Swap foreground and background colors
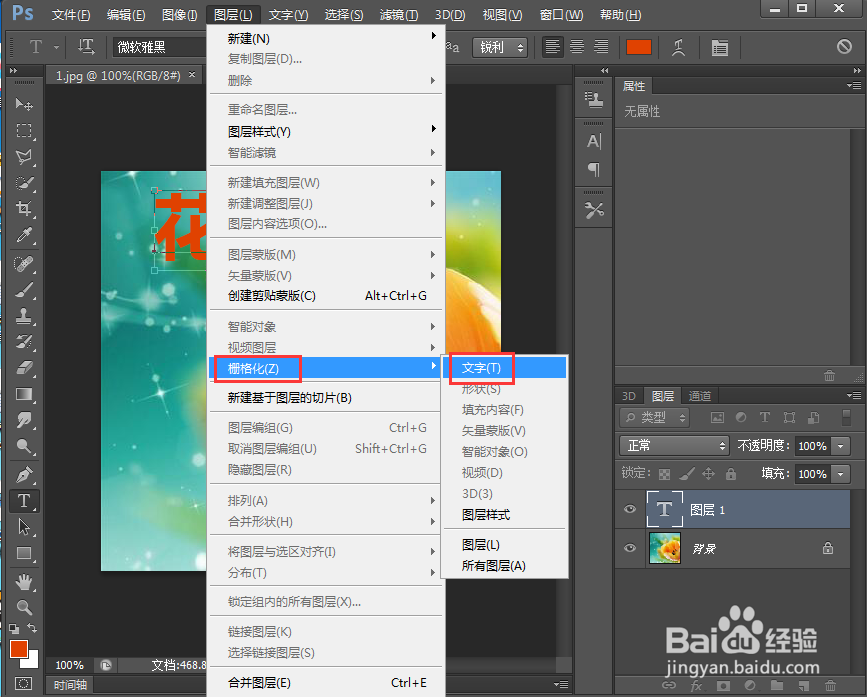 [x=32, y=628]
